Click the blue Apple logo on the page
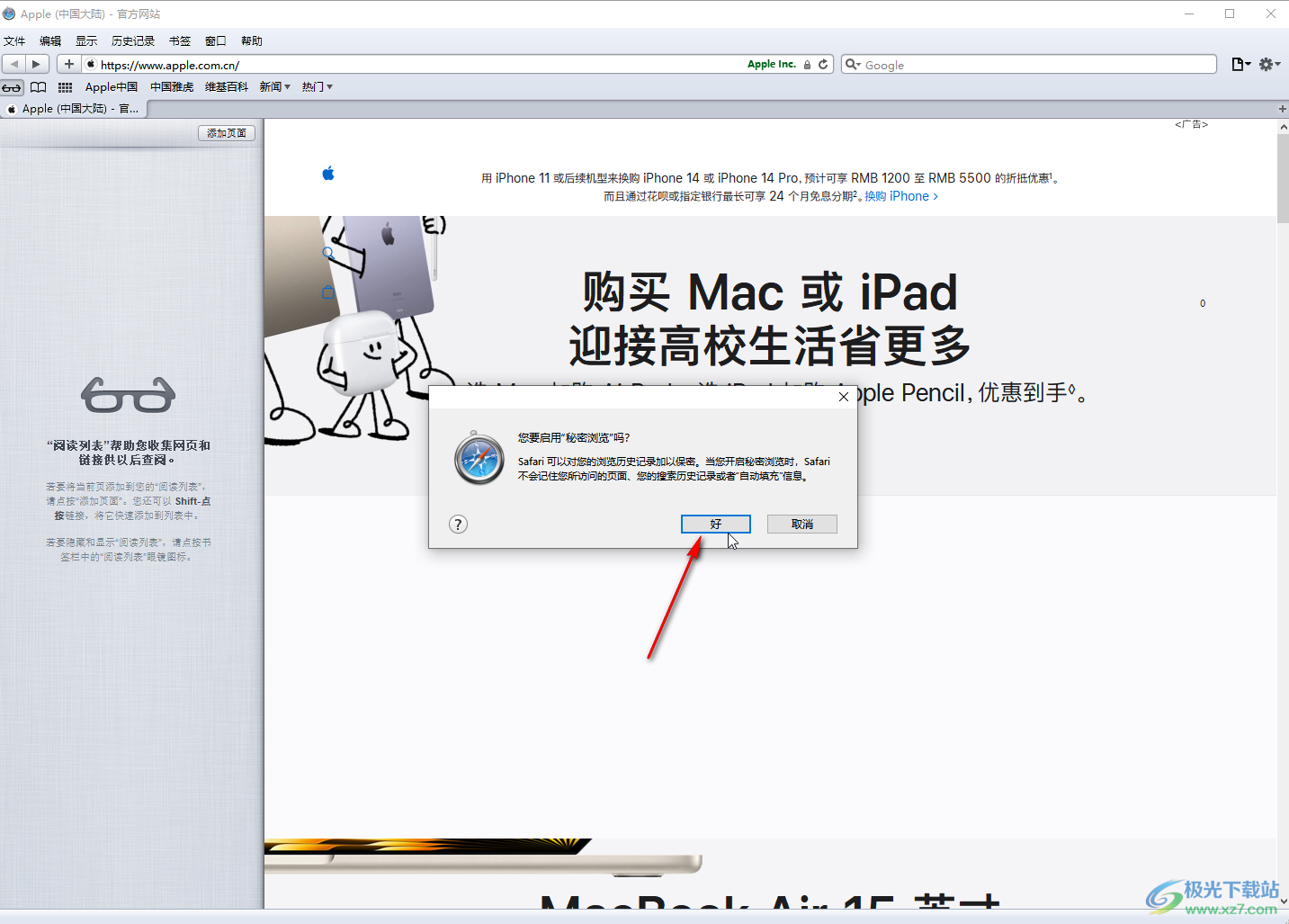Viewport: 1289px width, 924px height. point(328,174)
